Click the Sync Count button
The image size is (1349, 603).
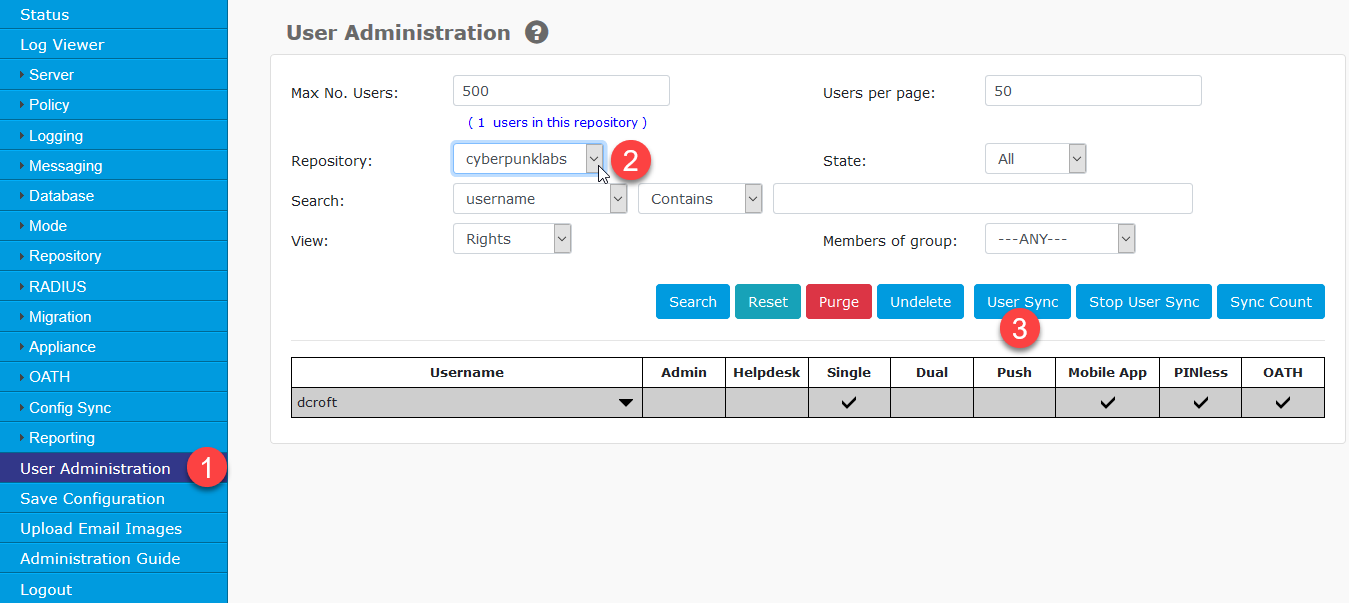(x=1270, y=302)
